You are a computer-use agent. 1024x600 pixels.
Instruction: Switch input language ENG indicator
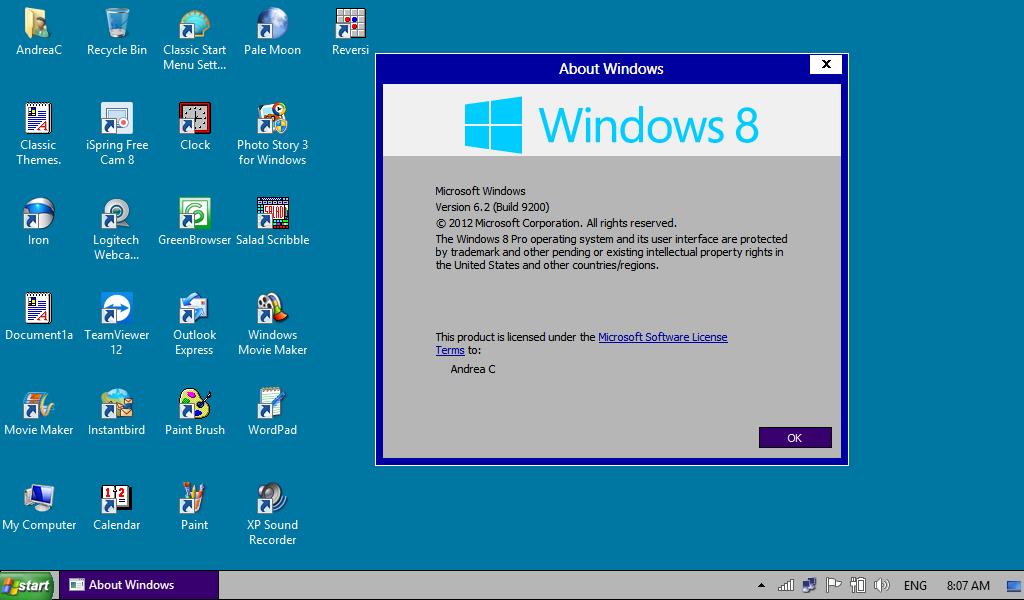pos(915,586)
